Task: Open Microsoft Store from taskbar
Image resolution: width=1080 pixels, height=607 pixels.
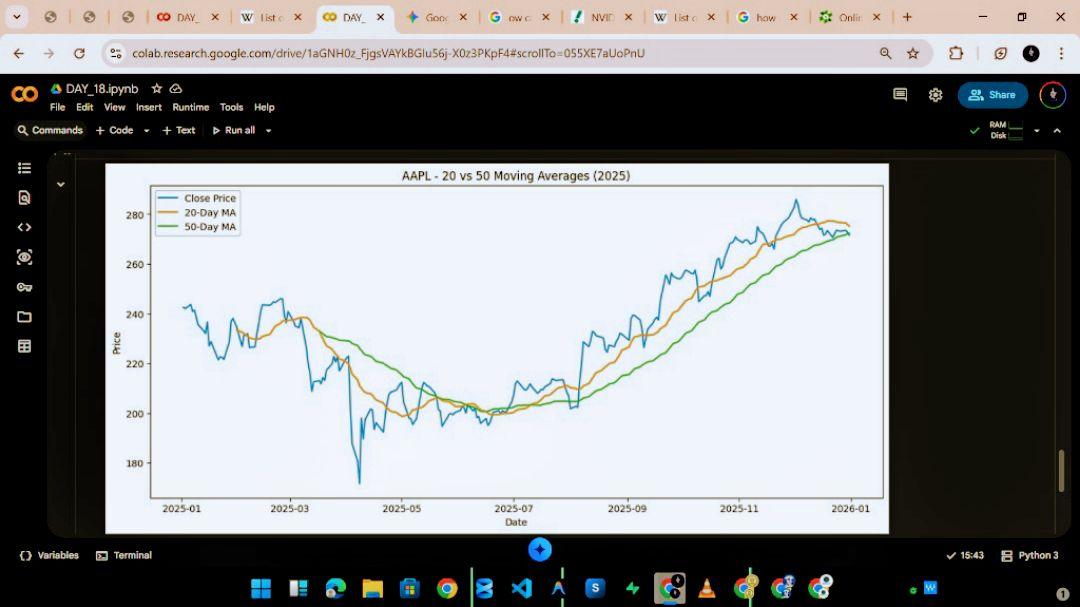Action: point(410,588)
